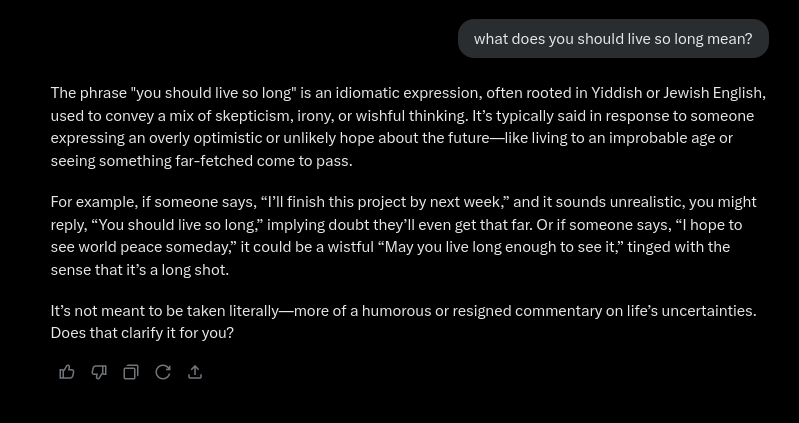Like the response with thumbs up icon
799x423 pixels.
(67, 373)
